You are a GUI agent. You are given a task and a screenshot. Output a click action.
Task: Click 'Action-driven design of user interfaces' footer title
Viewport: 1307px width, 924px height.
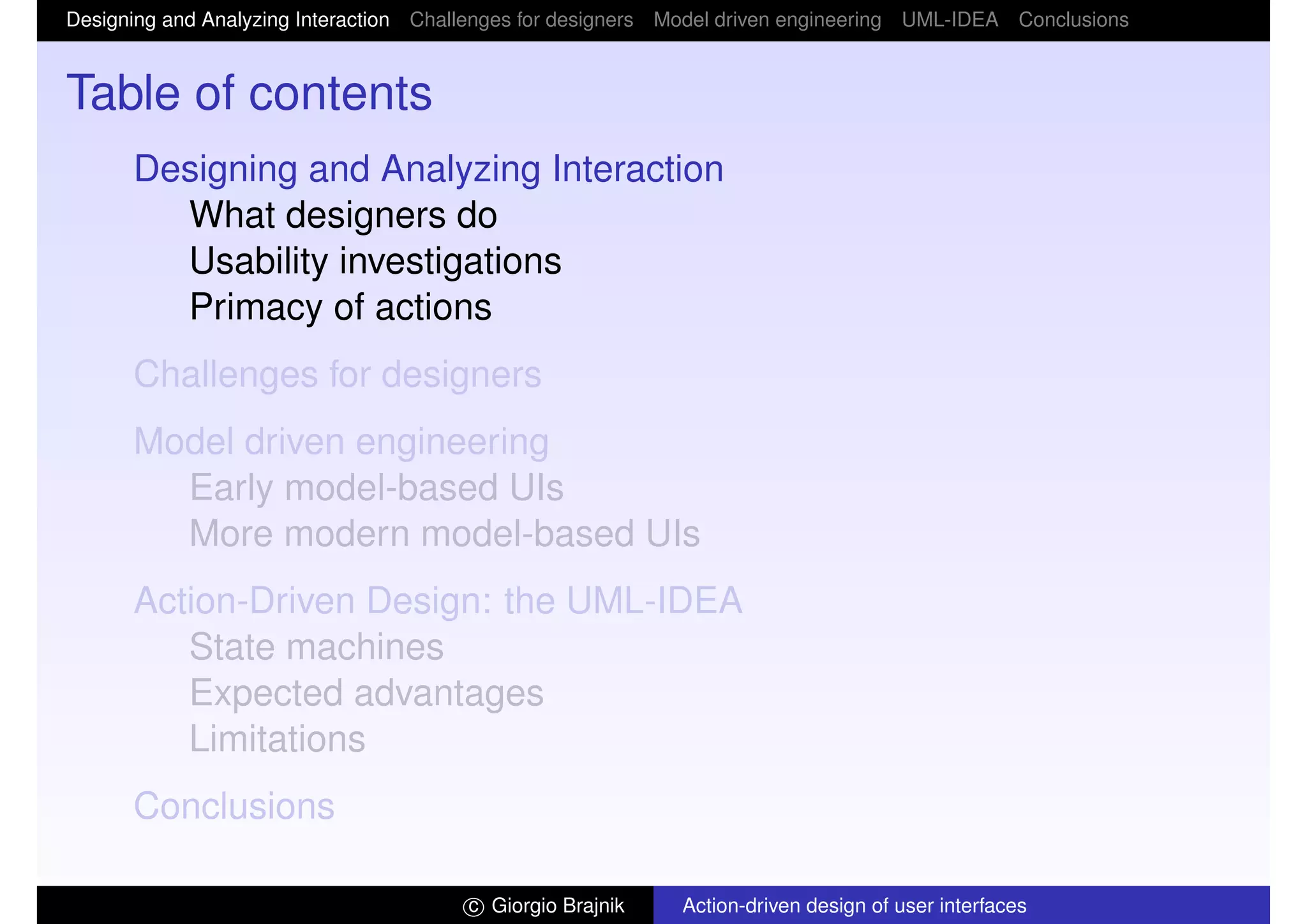(x=854, y=905)
